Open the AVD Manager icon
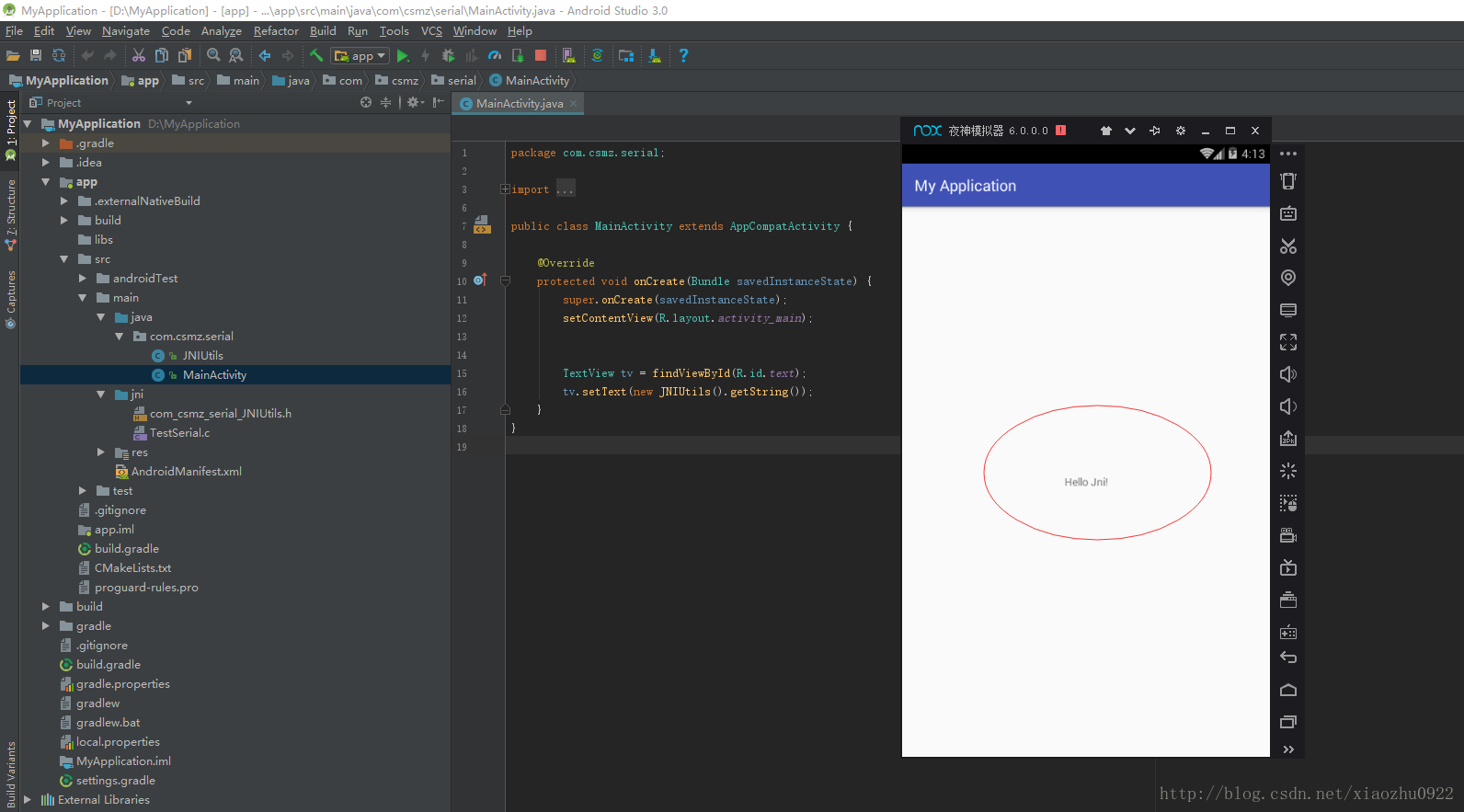Image resolution: width=1464 pixels, height=812 pixels. (568, 56)
